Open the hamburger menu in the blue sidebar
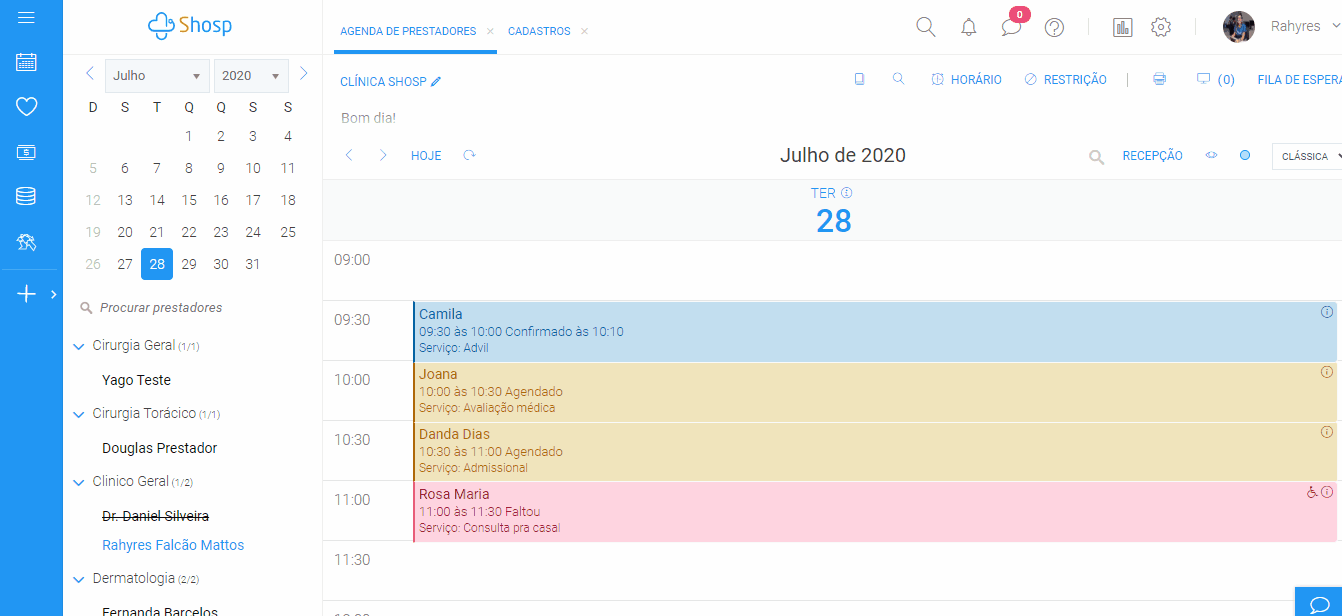 (27, 16)
